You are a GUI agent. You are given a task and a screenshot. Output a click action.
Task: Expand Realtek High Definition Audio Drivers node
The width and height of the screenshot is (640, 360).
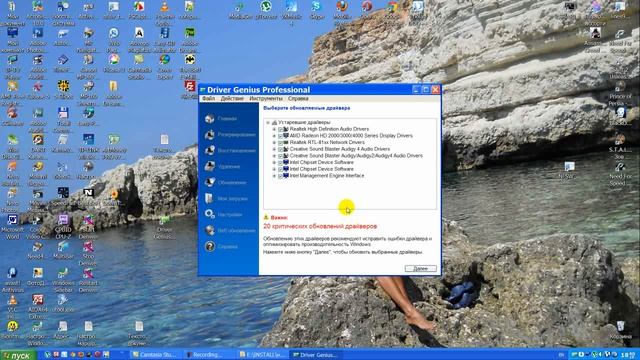(x=274, y=129)
